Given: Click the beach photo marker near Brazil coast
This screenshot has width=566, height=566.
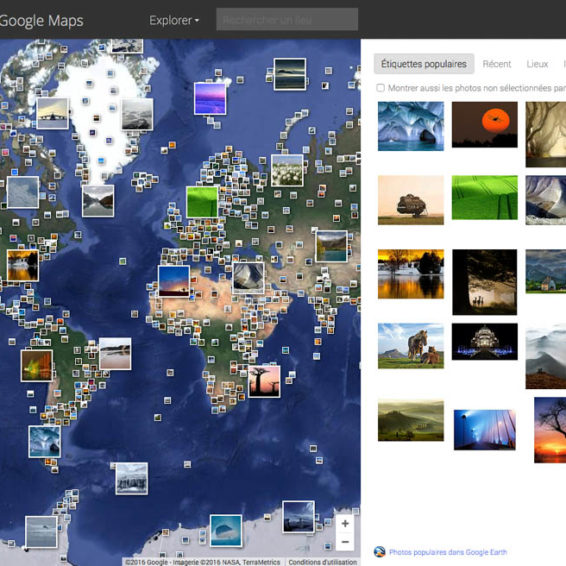Looking at the screenshot, I should [x=115, y=354].
